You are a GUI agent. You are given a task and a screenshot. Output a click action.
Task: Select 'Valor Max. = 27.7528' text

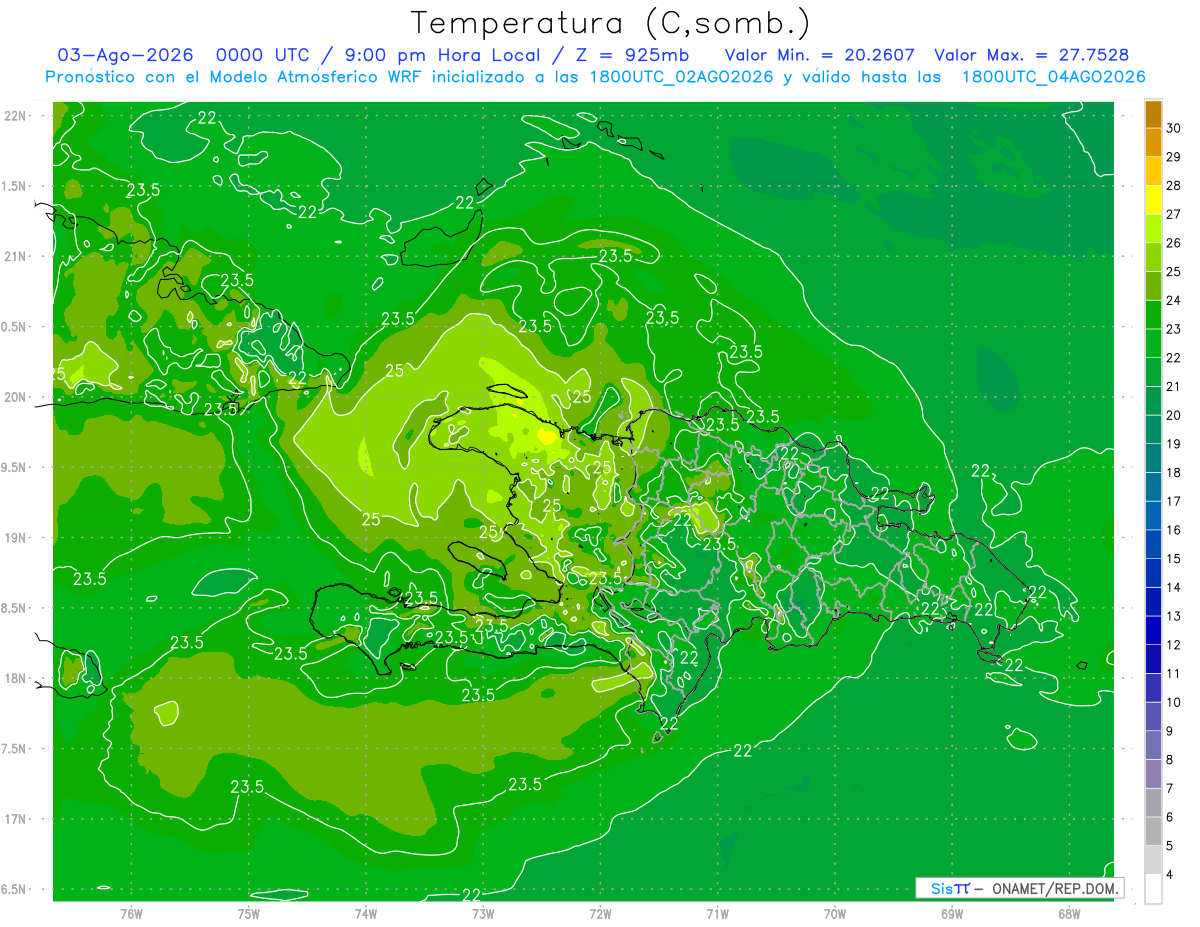click(1032, 56)
